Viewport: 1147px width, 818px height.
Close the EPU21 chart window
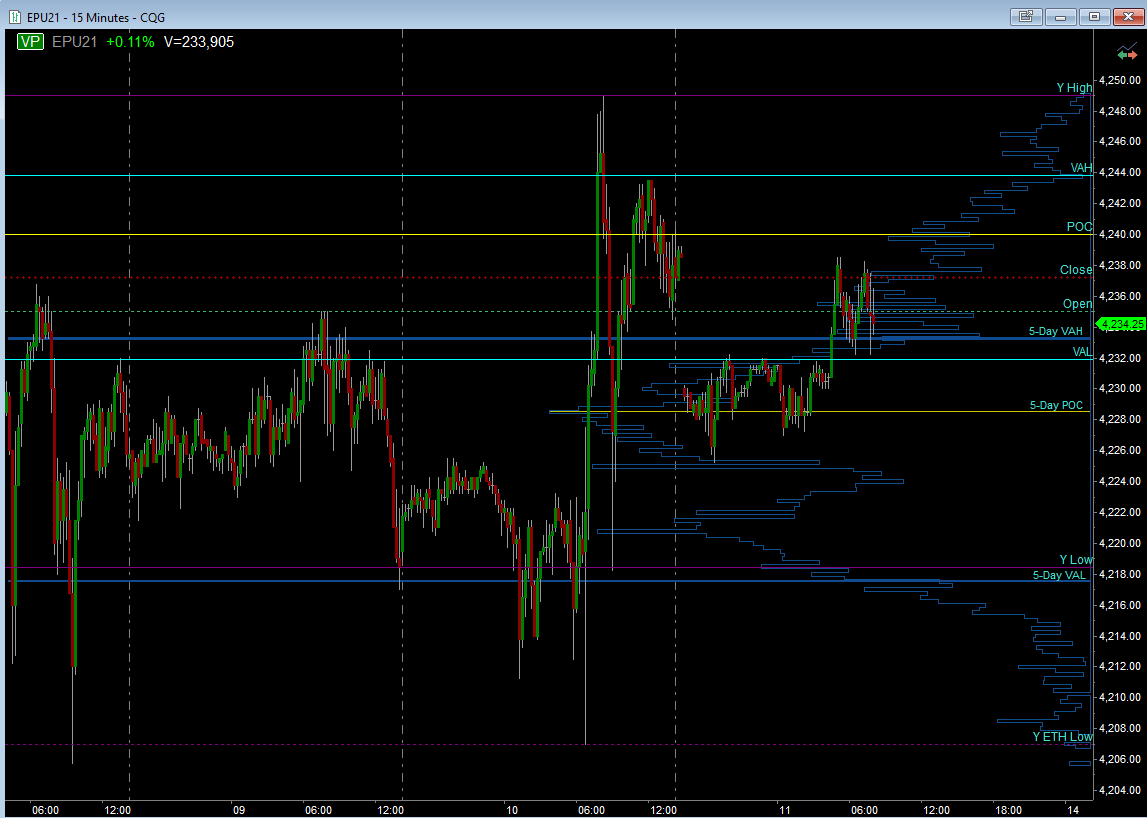coord(1129,16)
